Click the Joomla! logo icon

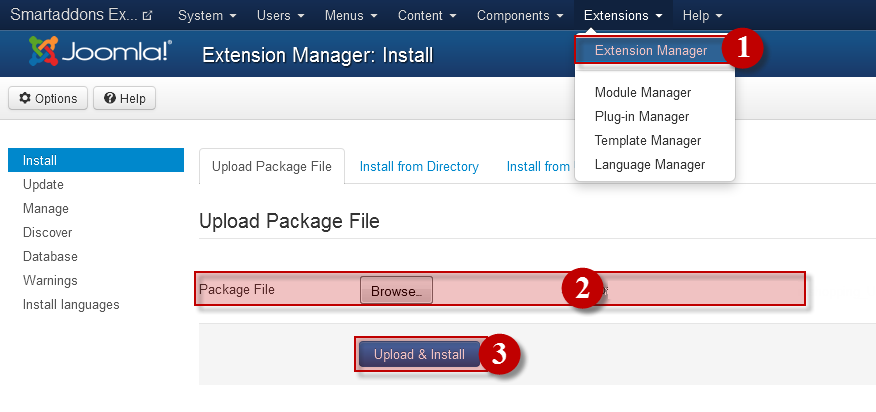[44, 51]
